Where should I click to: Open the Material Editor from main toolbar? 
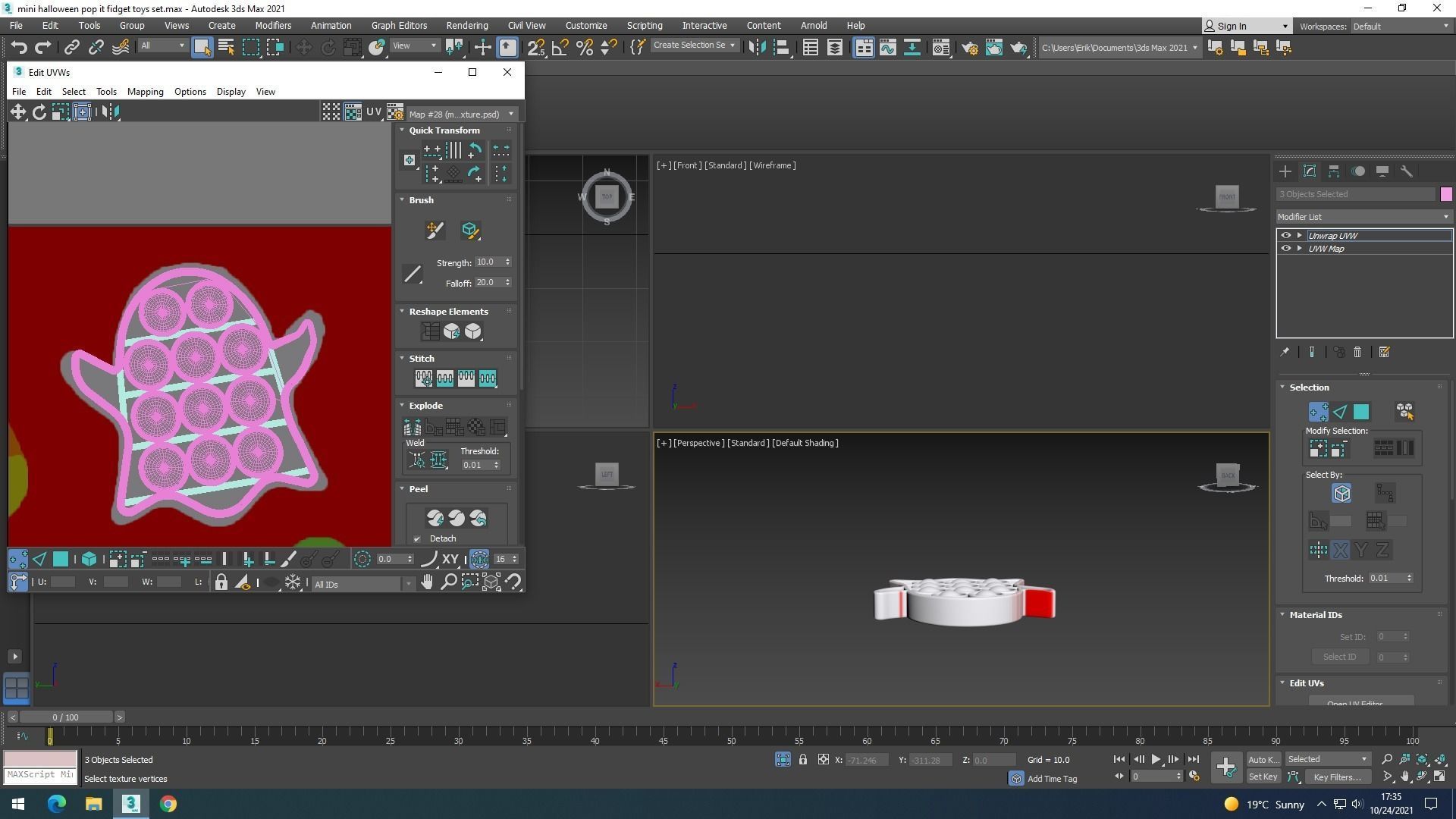(941, 47)
